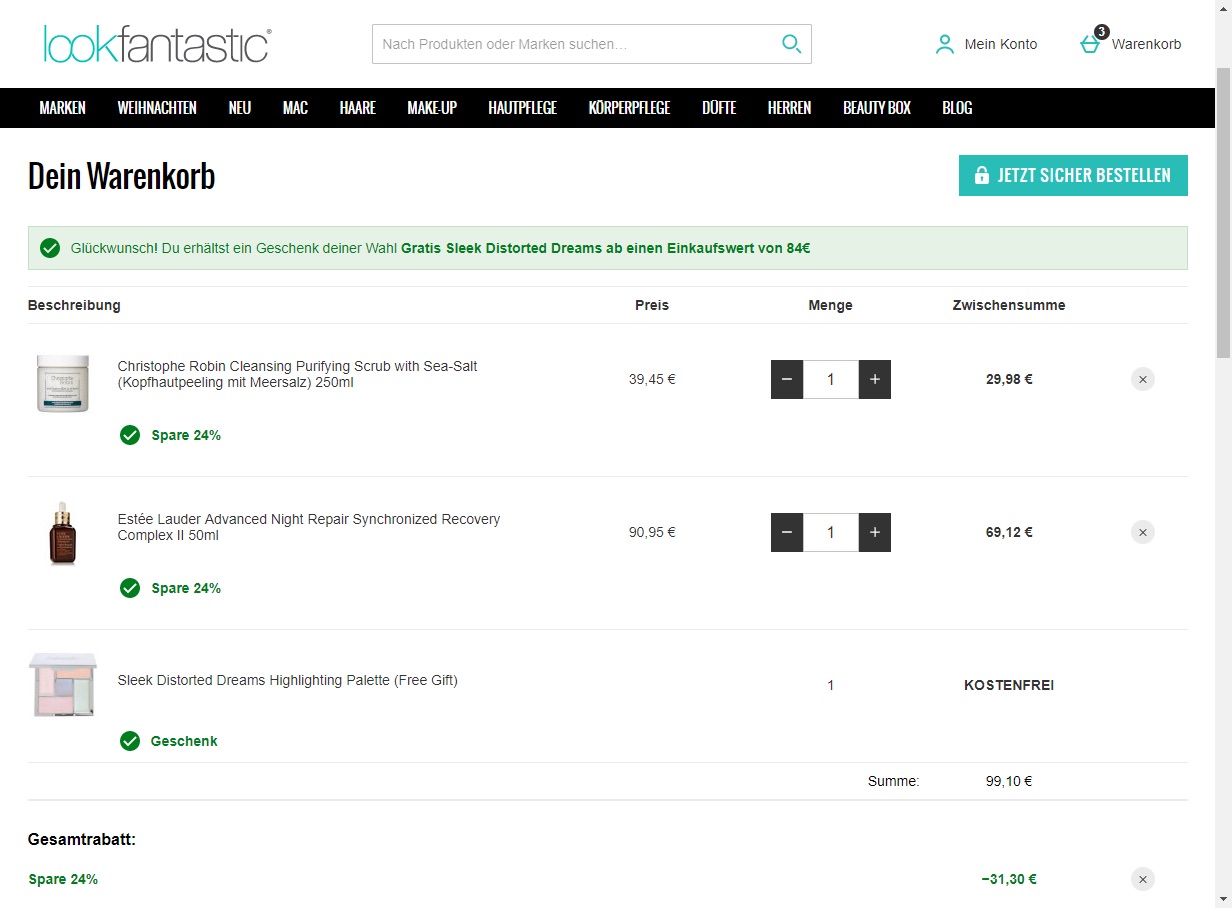Click Jetzt sicher bestellen button
Screen dimensions: 1232x908
coord(1073,175)
